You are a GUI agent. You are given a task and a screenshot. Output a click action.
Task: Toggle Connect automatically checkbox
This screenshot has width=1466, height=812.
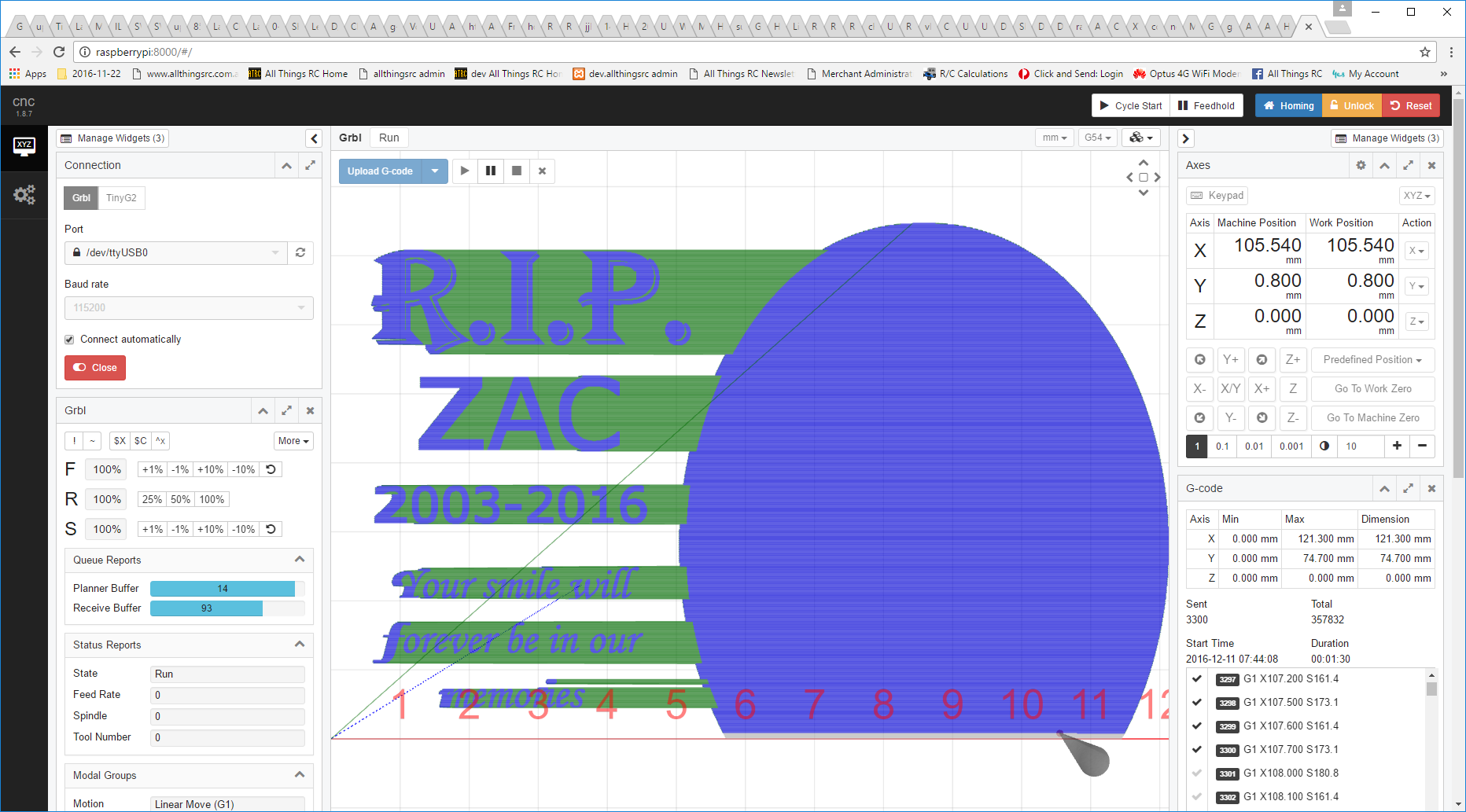70,340
